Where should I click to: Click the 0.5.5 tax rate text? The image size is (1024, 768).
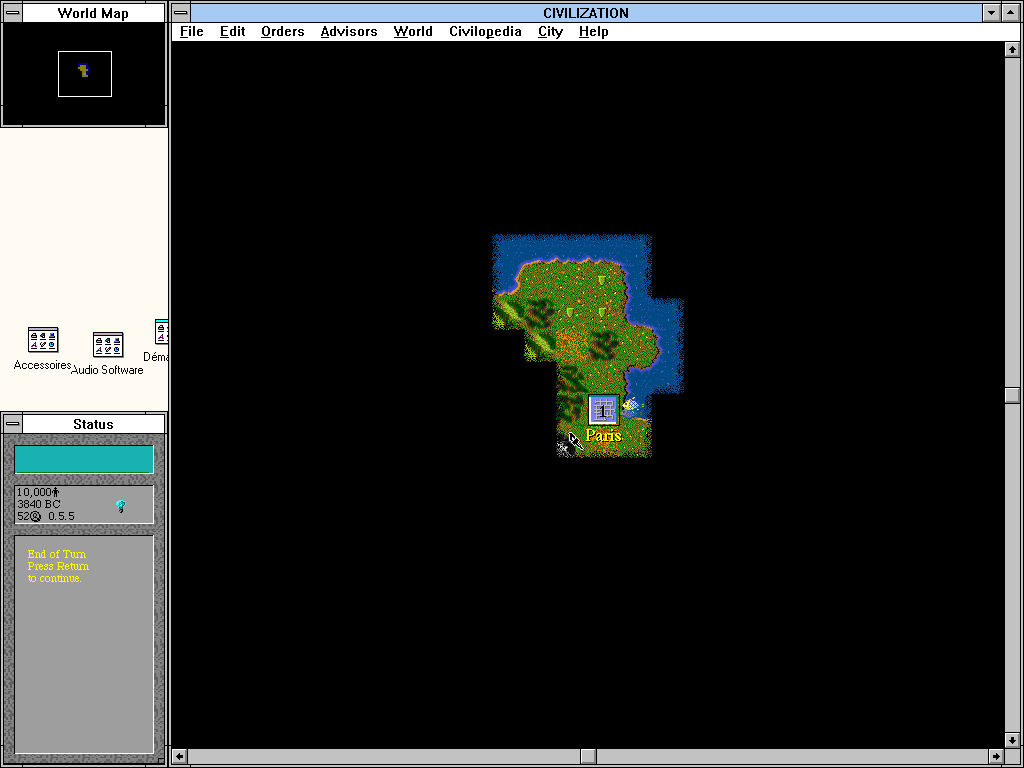[x=61, y=516]
